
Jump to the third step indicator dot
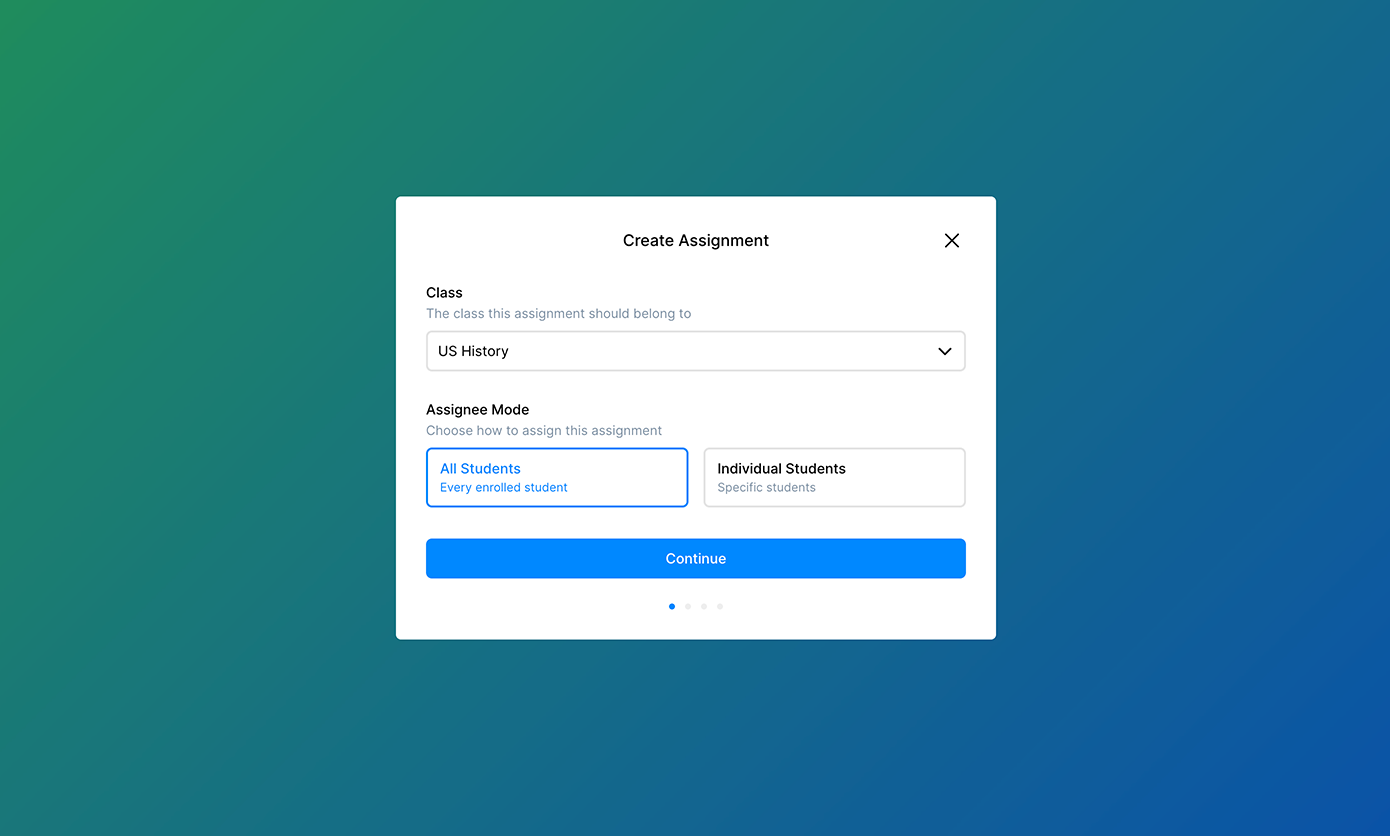704,606
